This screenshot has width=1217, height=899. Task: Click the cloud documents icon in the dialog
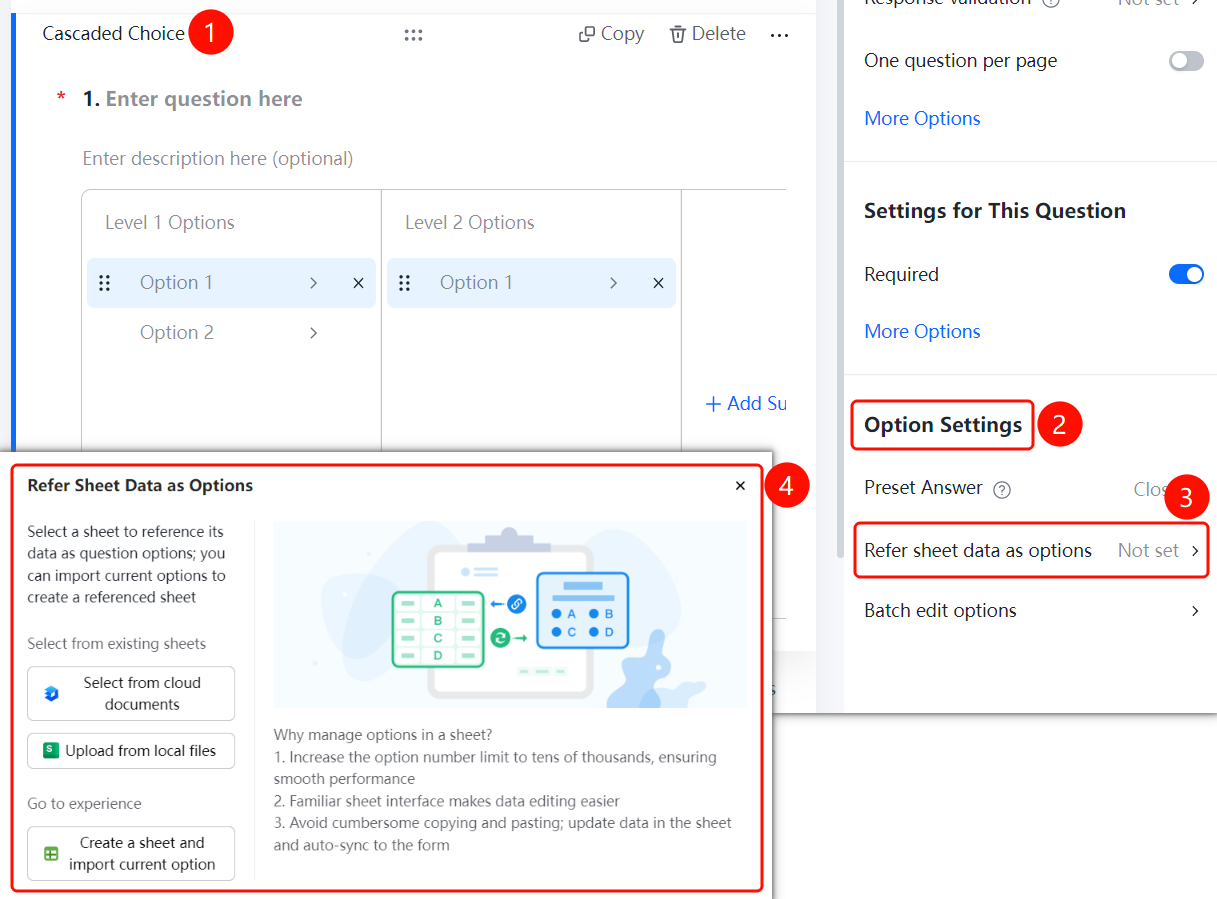tap(51, 694)
